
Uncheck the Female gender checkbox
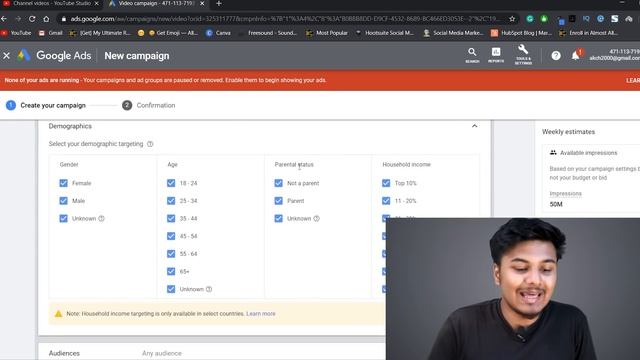click(63, 183)
